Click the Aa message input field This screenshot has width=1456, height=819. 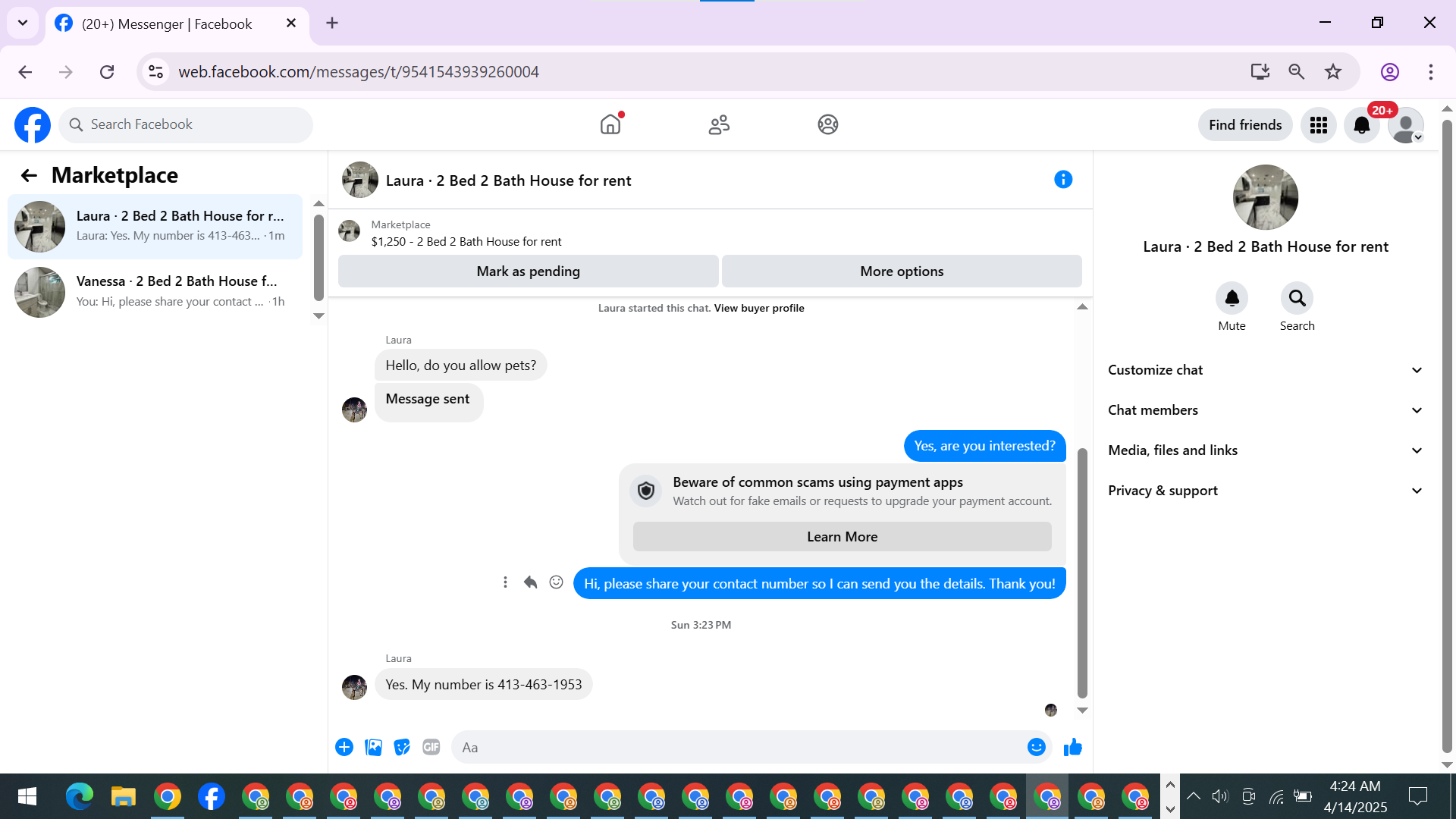[x=739, y=748]
